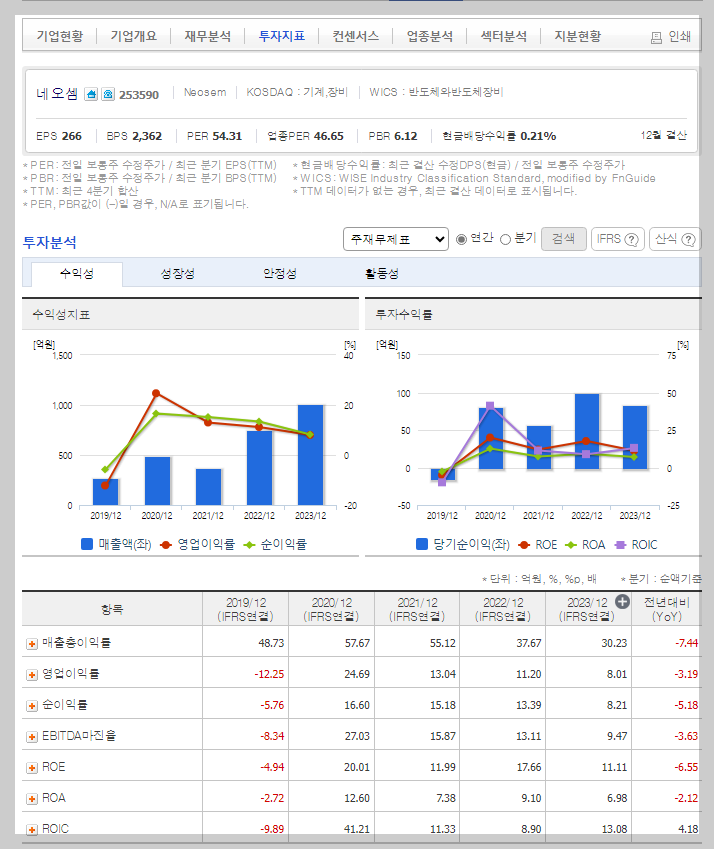Click the 업종PER value 46.65
This screenshot has width=714, height=849.
pyautogui.click(x=329, y=136)
